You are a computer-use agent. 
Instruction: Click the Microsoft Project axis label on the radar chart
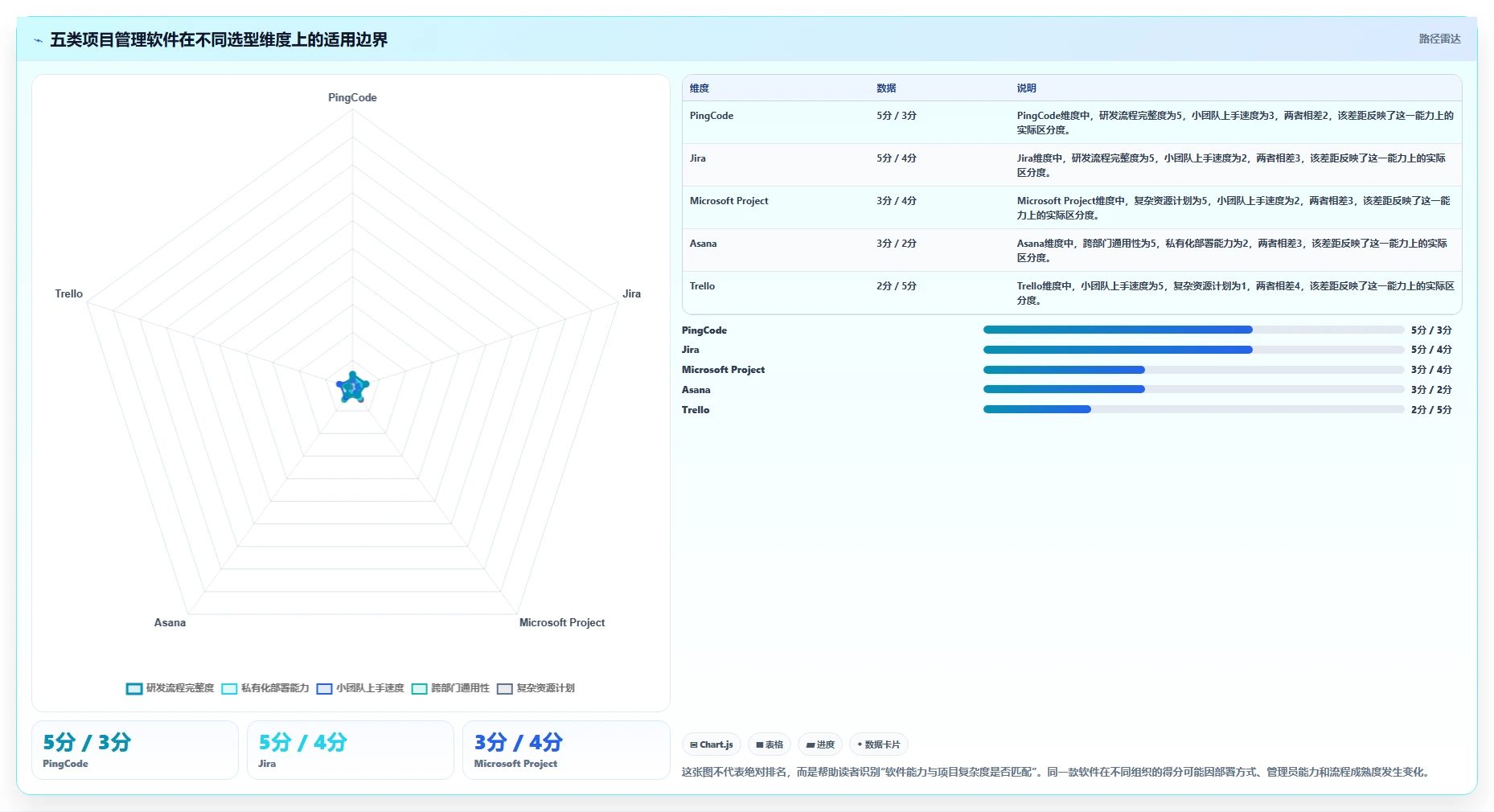click(x=562, y=622)
